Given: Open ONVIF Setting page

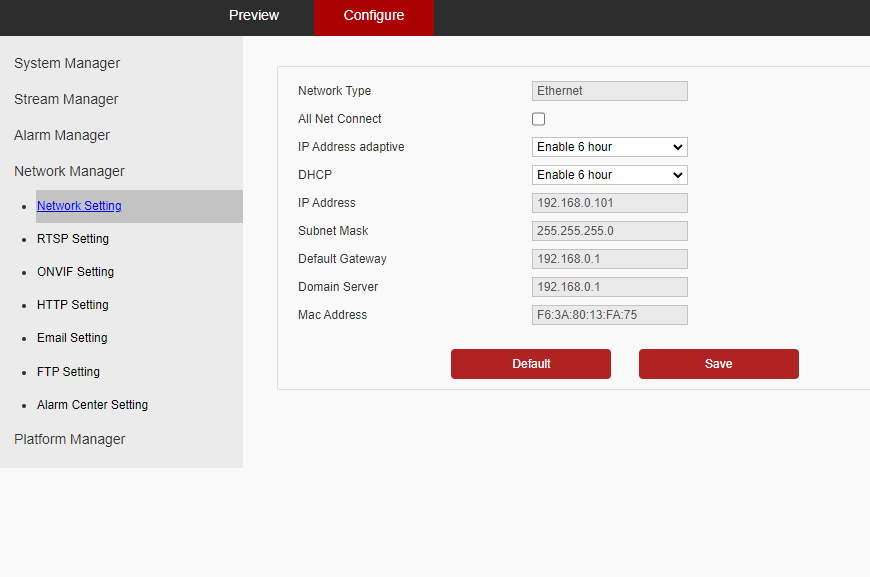Looking at the screenshot, I should tap(75, 272).
